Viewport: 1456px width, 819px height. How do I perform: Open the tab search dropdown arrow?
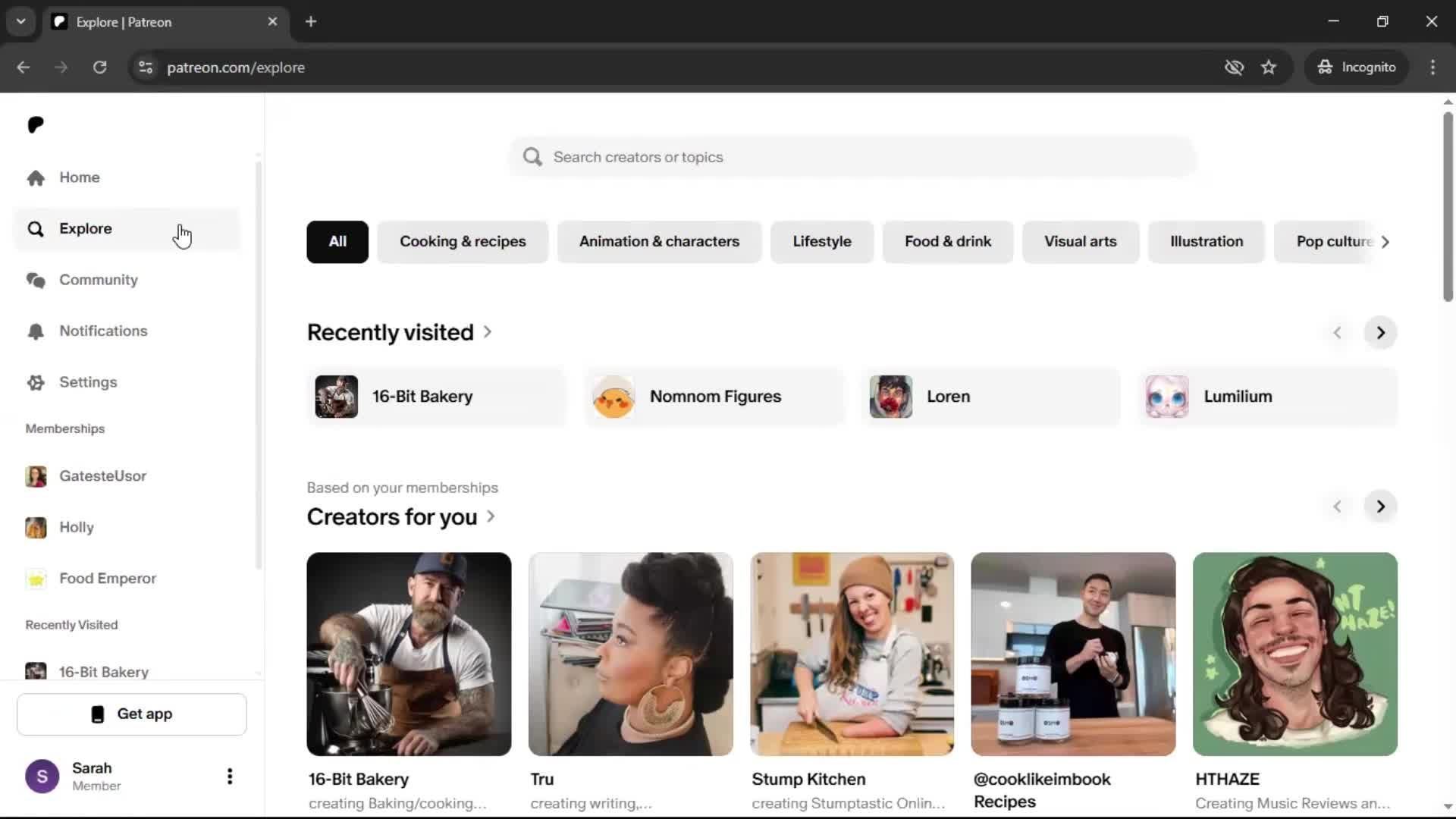(21, 21)
